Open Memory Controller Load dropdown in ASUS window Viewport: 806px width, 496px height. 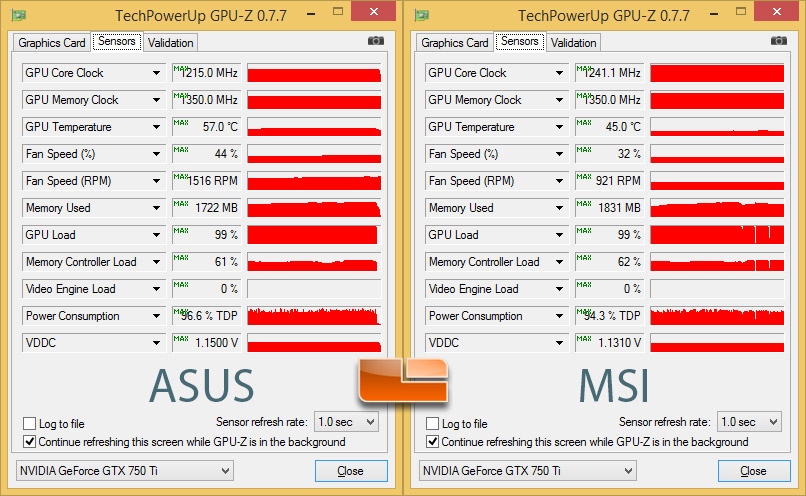[94, 262]
